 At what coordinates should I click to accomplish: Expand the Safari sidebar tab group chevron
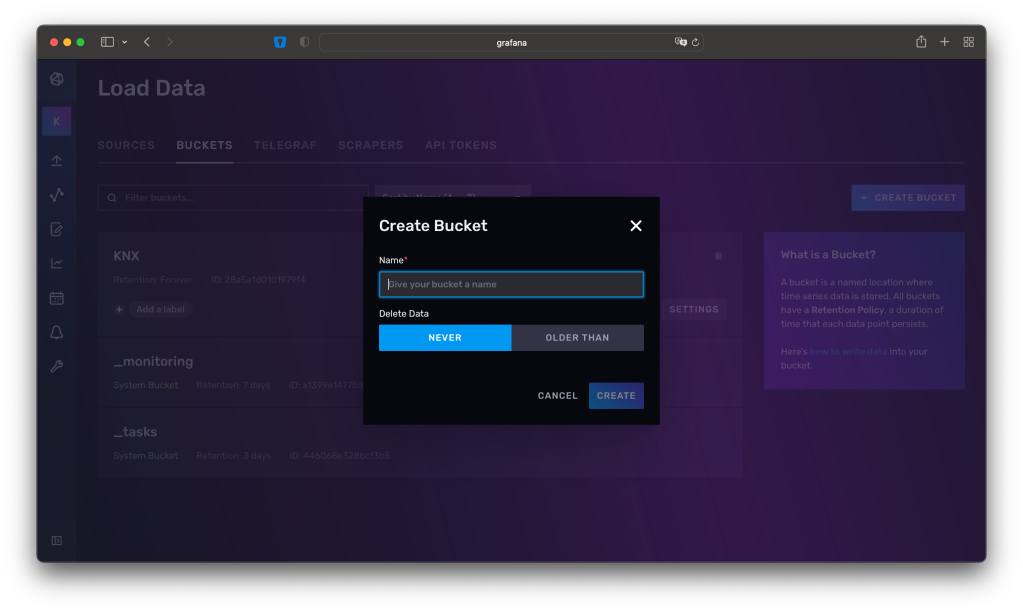pyautogui.click(x=125, y=42)
